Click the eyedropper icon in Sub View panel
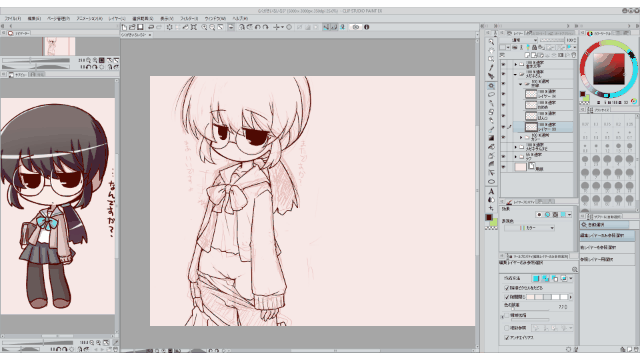640x360 pixels. point(116,342)
